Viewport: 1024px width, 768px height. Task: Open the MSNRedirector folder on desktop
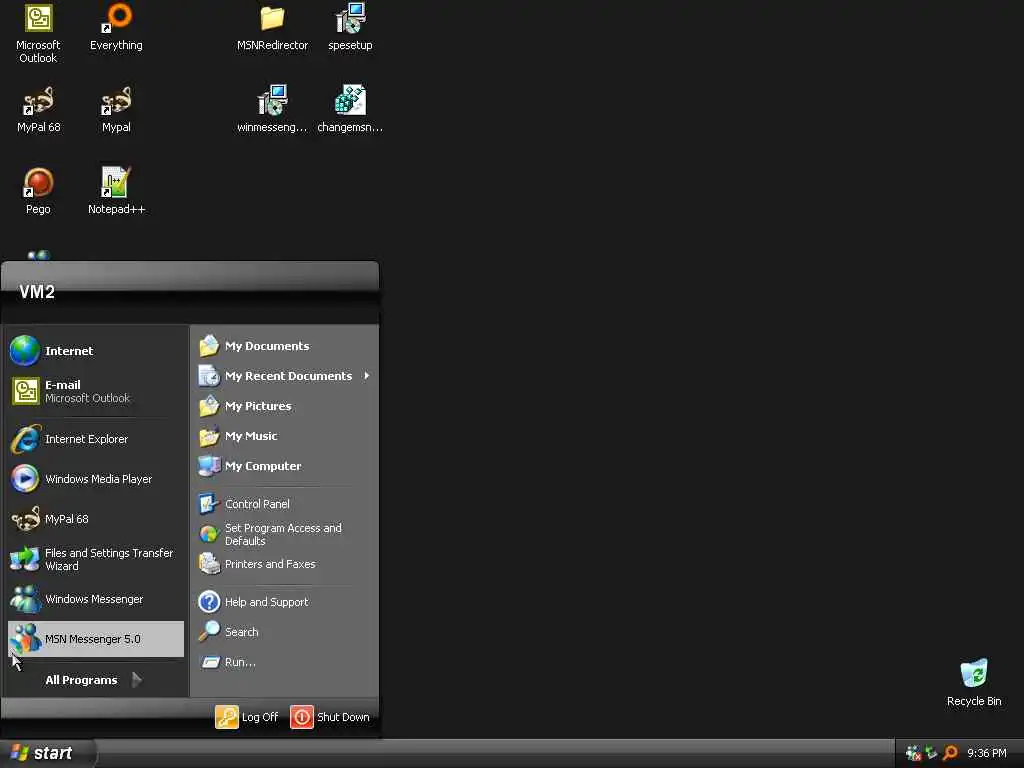[x=272, y=27]
